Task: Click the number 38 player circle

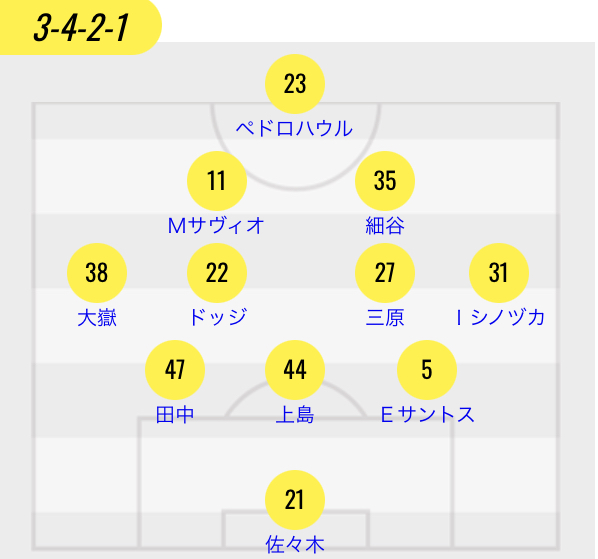Action: point(97,273)
